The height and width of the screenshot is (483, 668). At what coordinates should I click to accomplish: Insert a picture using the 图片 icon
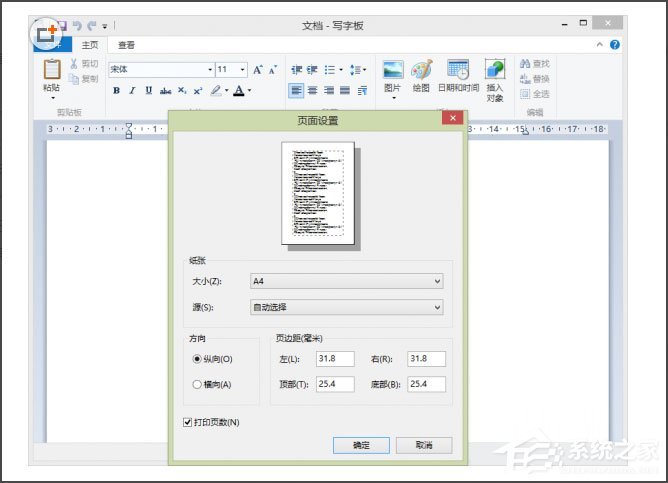pos(393,69)
